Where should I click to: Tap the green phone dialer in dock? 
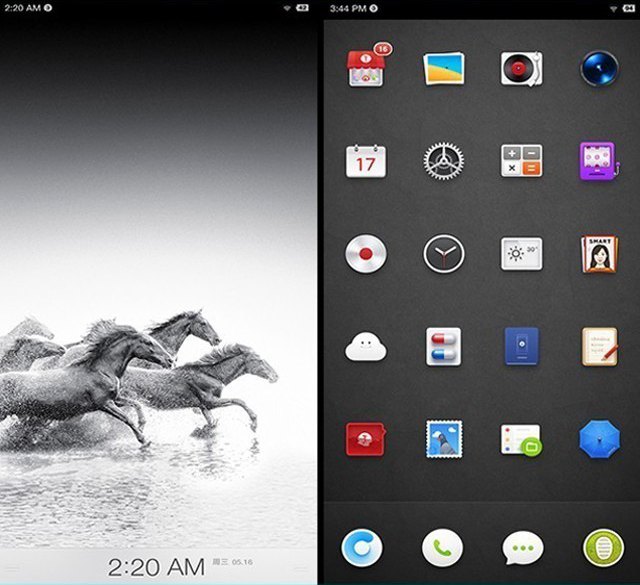[x=442, y=547]
